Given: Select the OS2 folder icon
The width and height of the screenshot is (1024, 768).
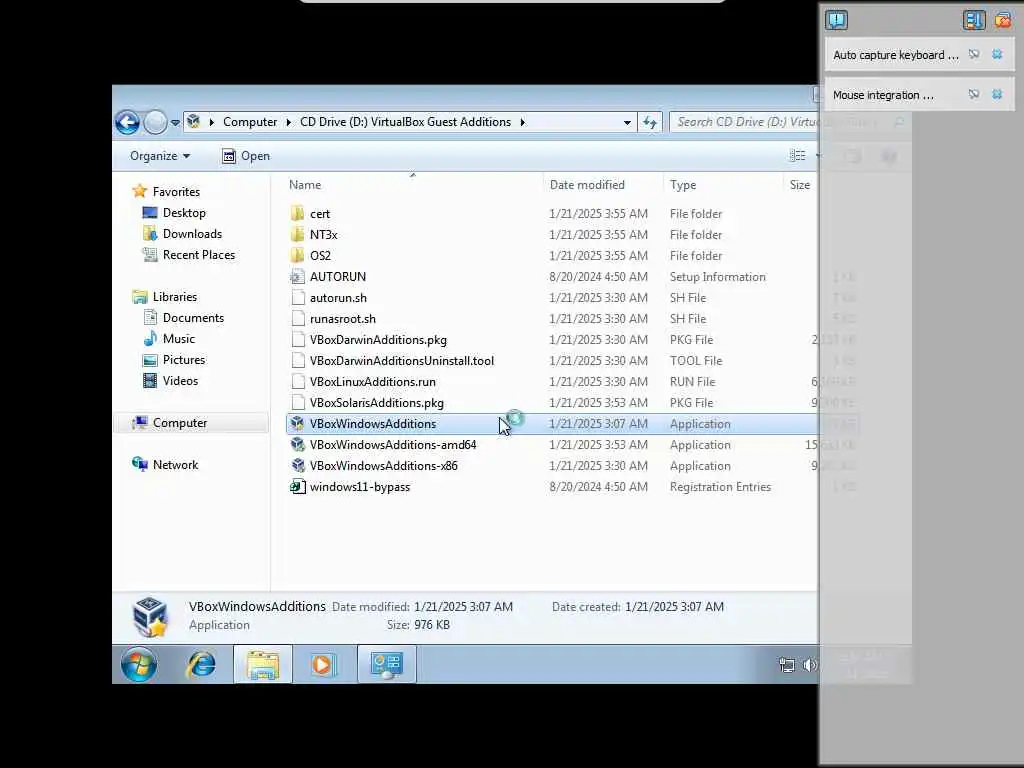Looking at the screenshot, I should point(298,255).
